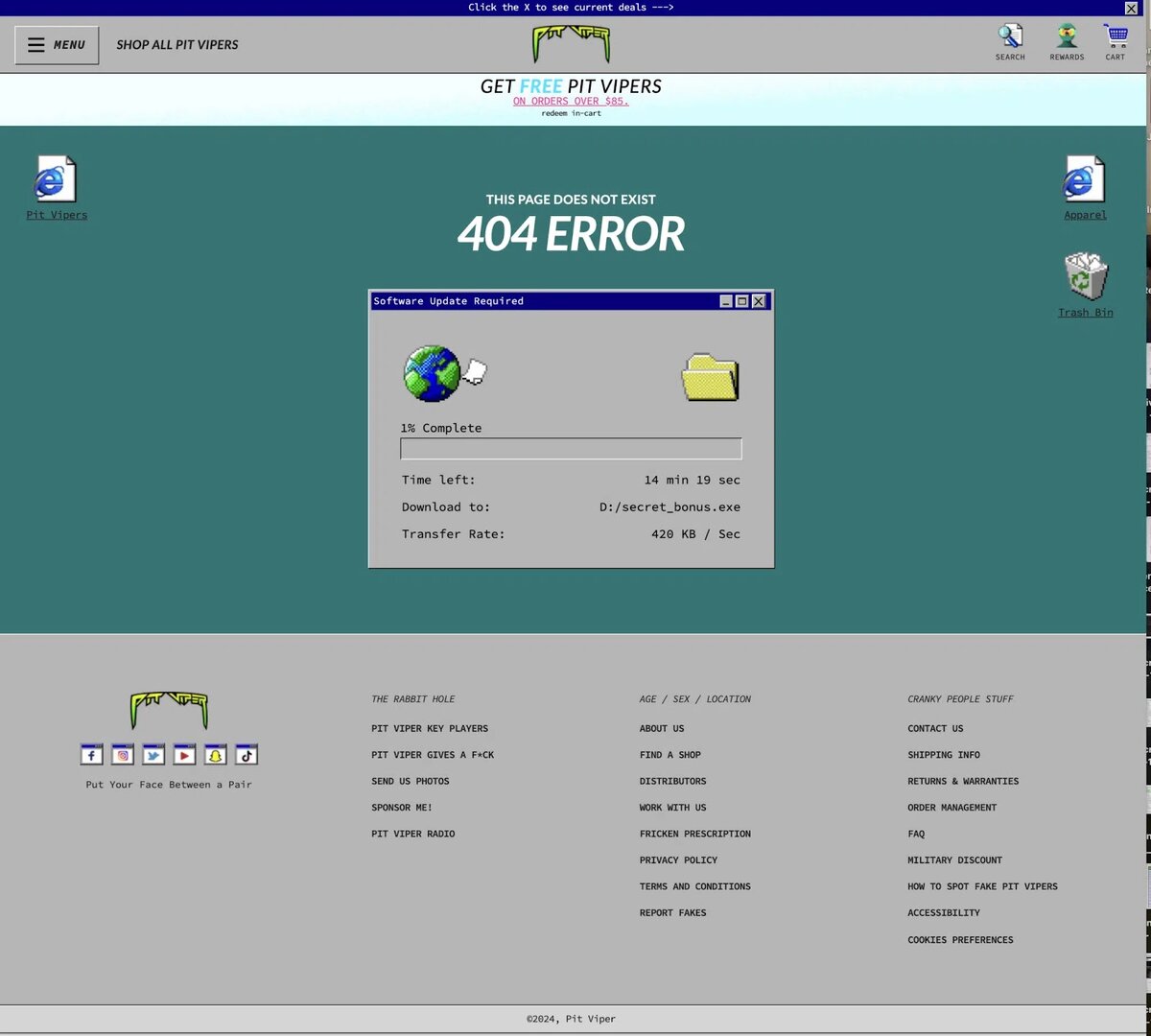Screen dimensions: 1151x1036
Task: Click the '14 min 19 sec' time value
Action: pyautogui.click(x=693, y=480)
